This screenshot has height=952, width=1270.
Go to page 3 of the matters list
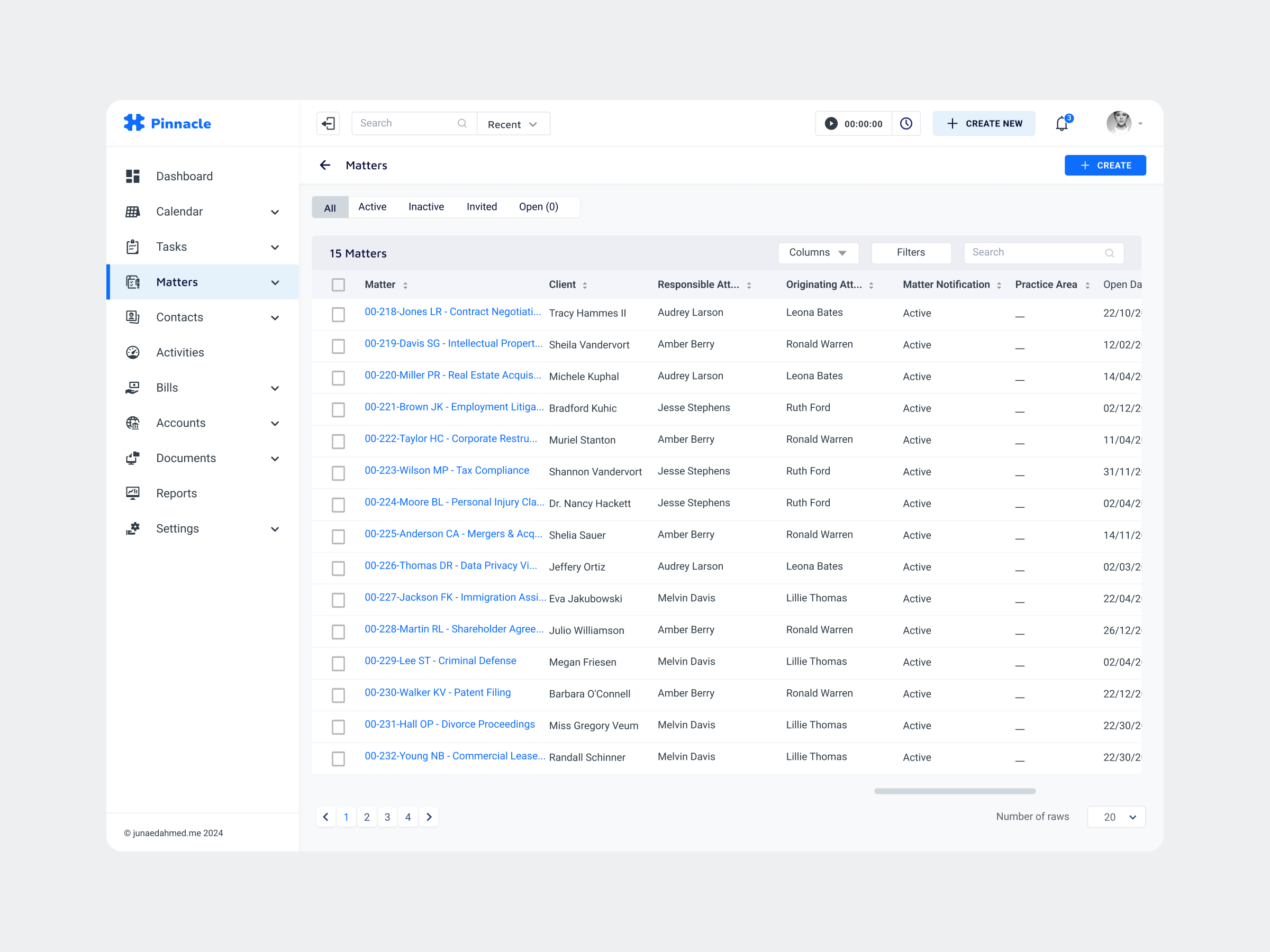pyautogui.click(x=387, y=817)
